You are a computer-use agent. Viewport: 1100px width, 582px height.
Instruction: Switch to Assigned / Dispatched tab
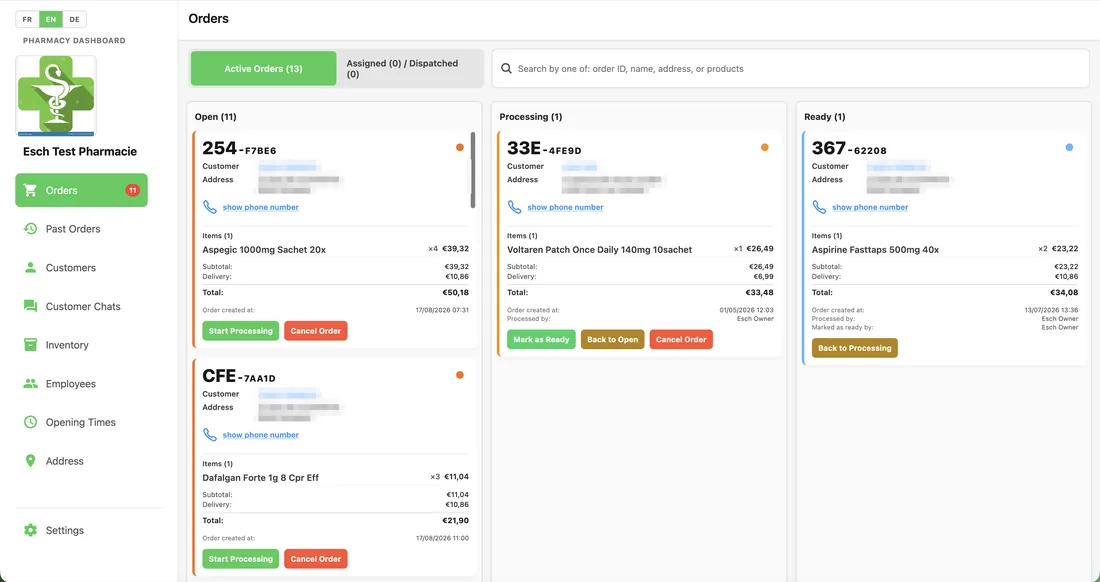click(410, 69)
